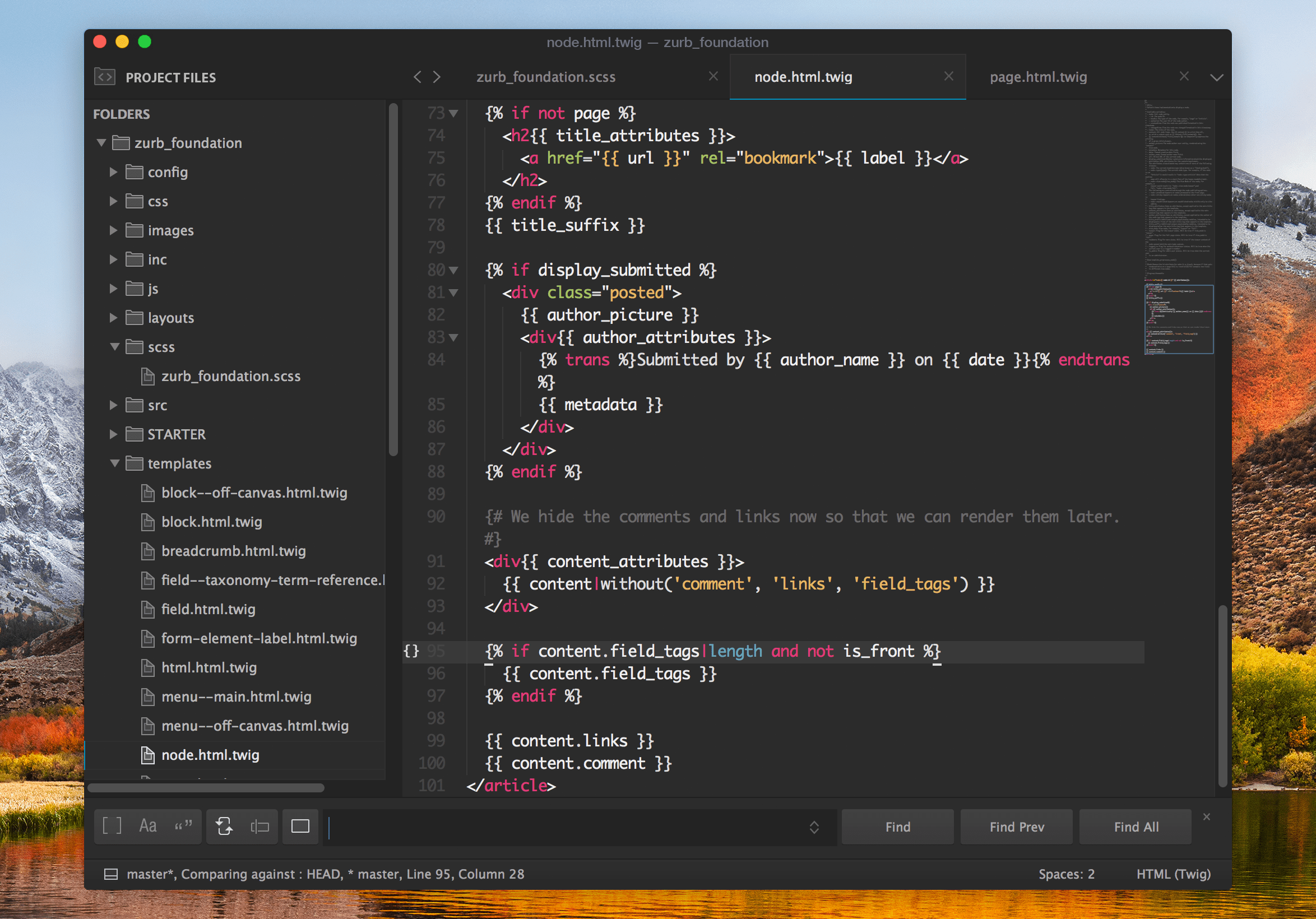Image resolution: width=1316 pixels, height=919 pixels.
Task: Click the Project Files panel icon
Action: point(104,77)
